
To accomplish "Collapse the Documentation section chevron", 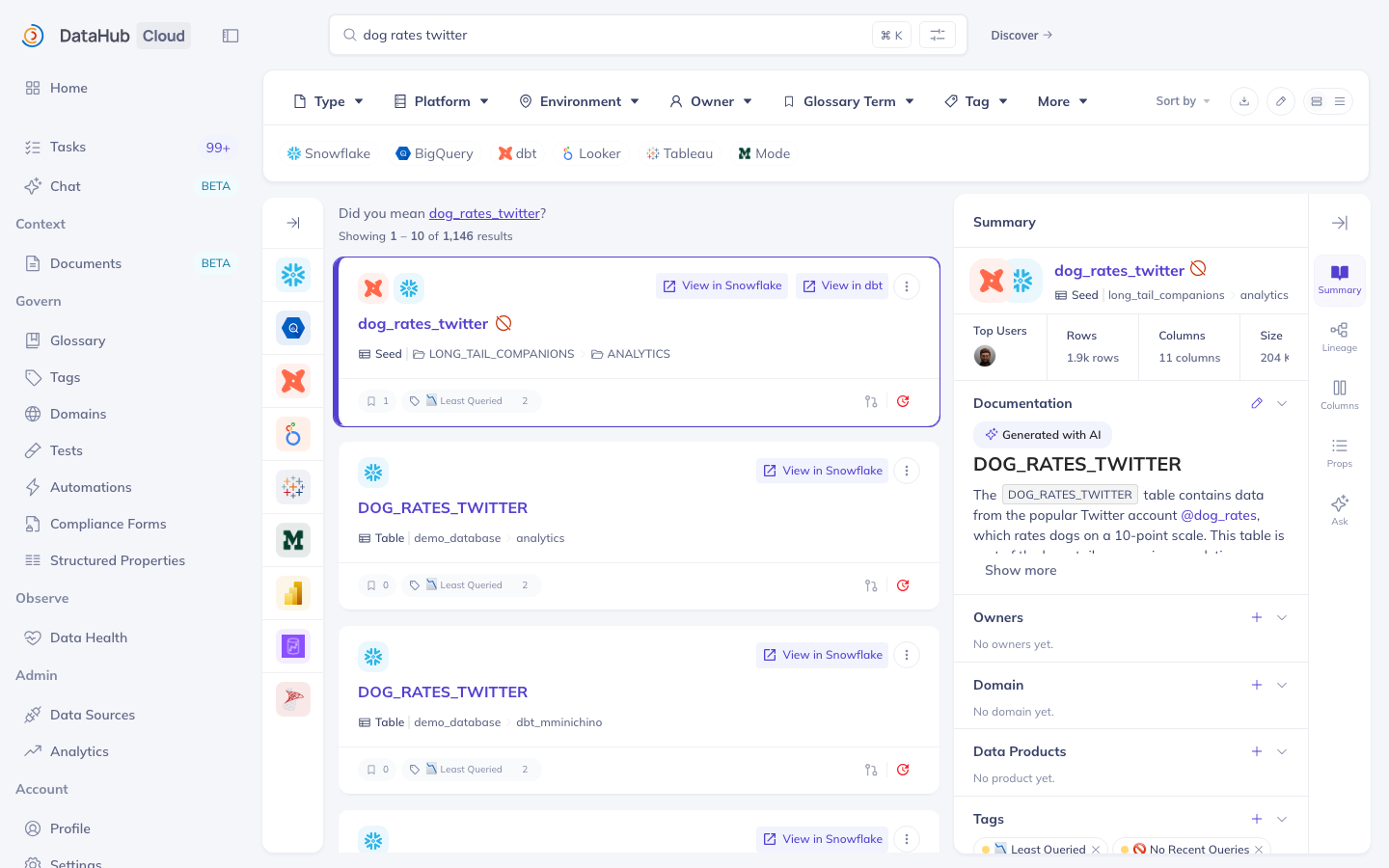I will 1282,403.
